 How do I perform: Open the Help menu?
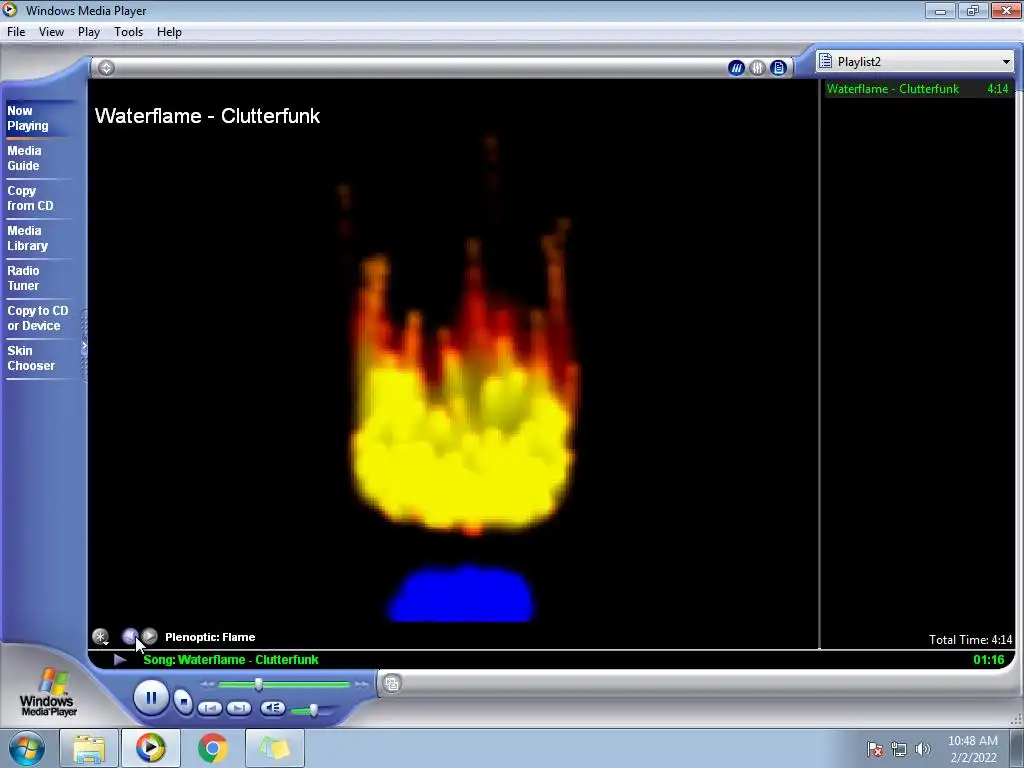coord(169,32)
